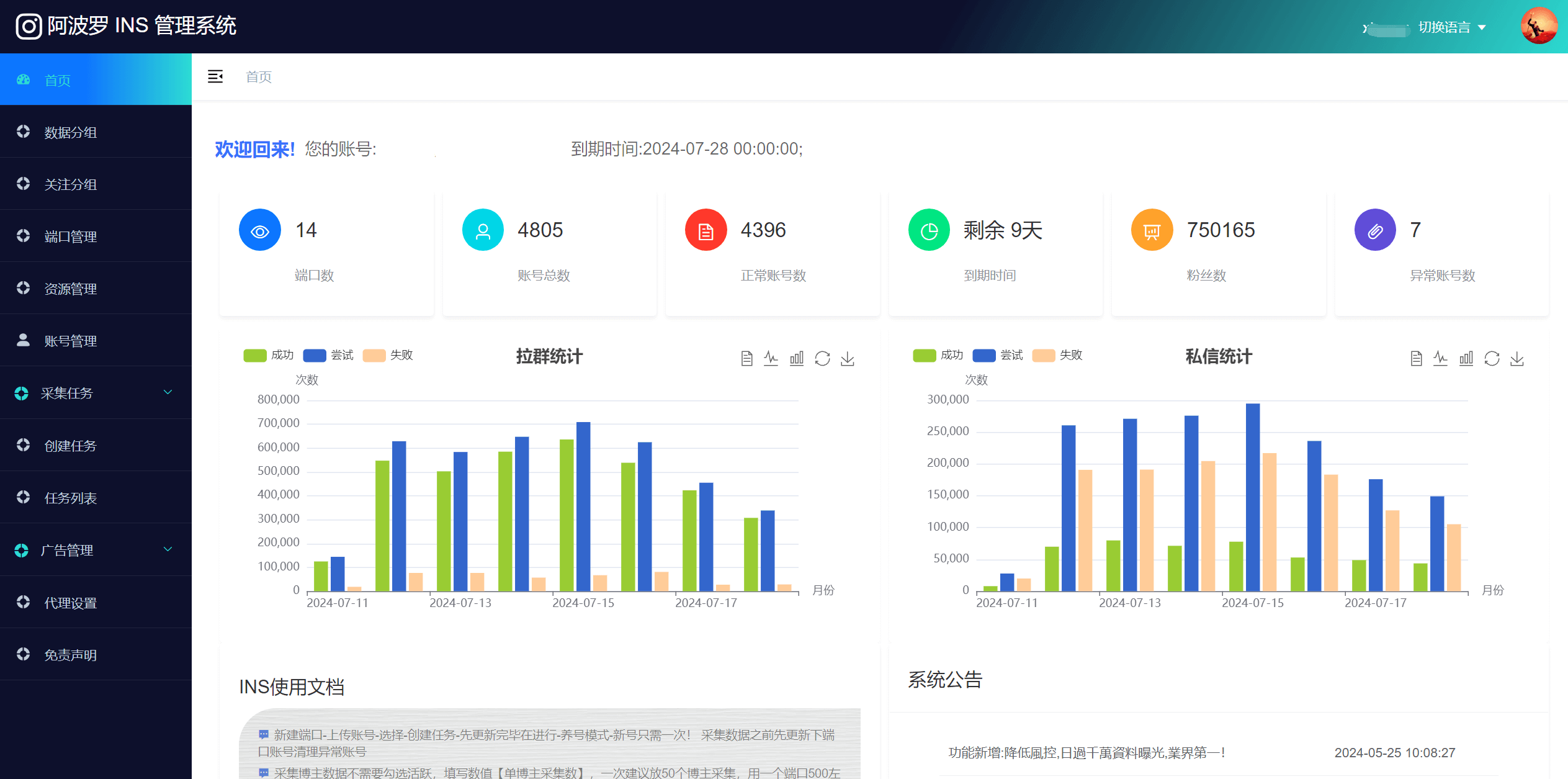Open data view icon in 拉群统计 chart
The height and width of the screenshot is (779, 1568).
point(746,358)
